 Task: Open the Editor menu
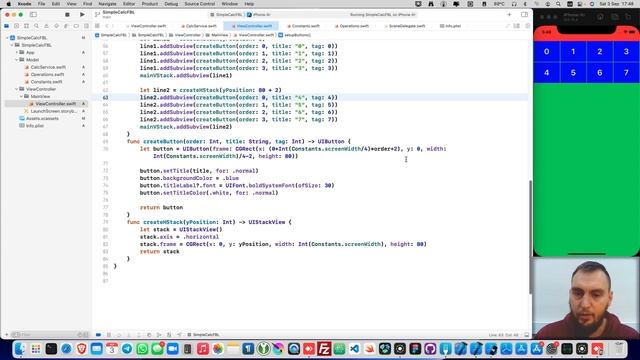click(x=129, y=4)
